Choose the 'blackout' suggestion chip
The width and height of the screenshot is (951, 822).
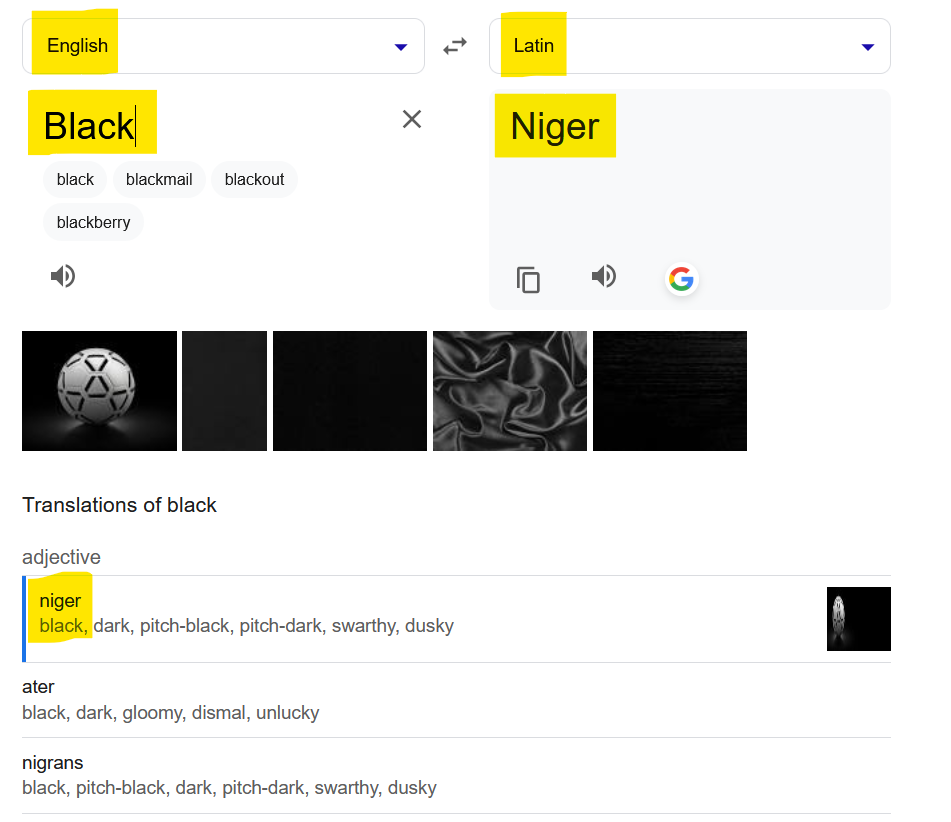coord(254,180)
